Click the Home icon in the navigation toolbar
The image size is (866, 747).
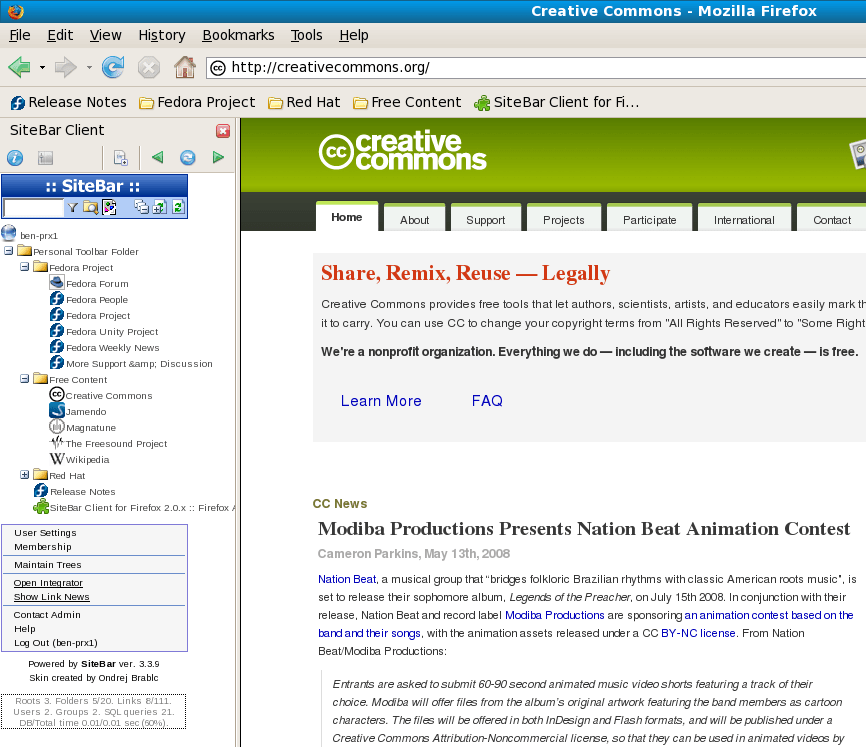pyautogui.click(x=183, y=67)
